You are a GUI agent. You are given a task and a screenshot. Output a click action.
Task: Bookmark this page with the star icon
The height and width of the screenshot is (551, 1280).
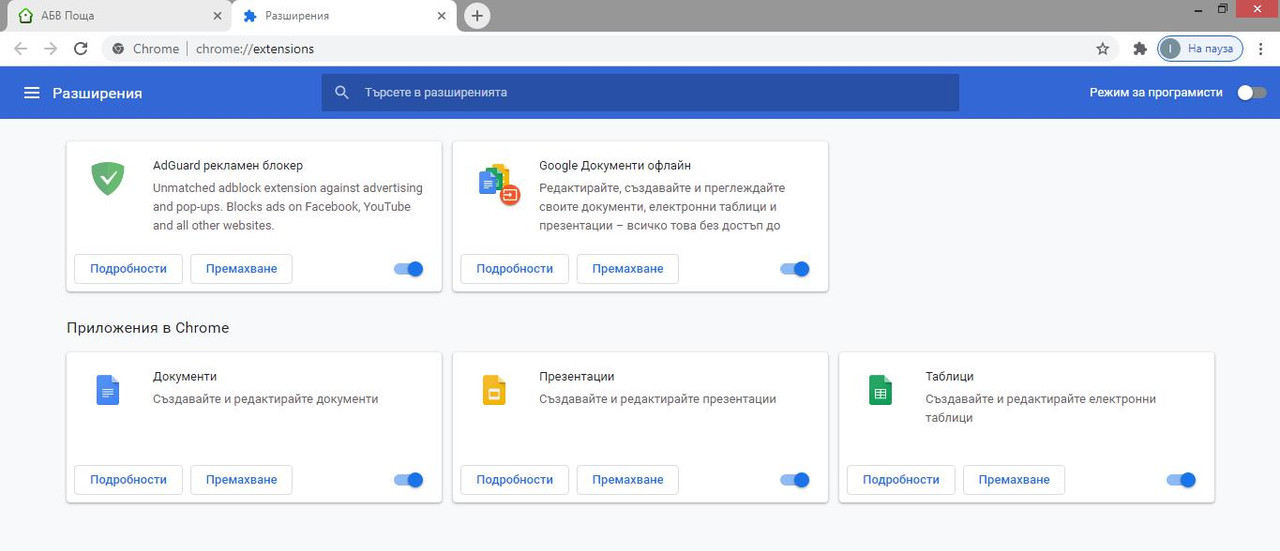pos(1103,48)
